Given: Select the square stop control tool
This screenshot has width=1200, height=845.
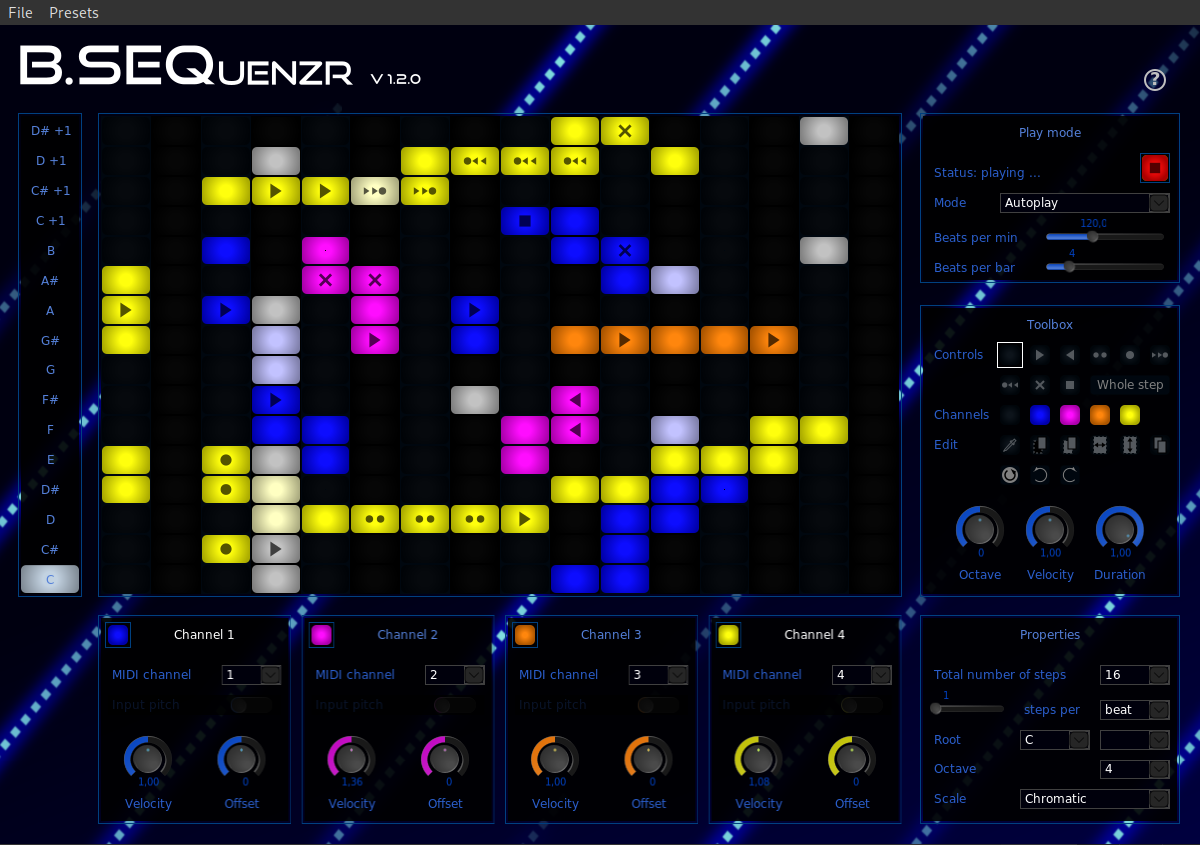Looking at the screenshot, I should (x=1070, y=385).
